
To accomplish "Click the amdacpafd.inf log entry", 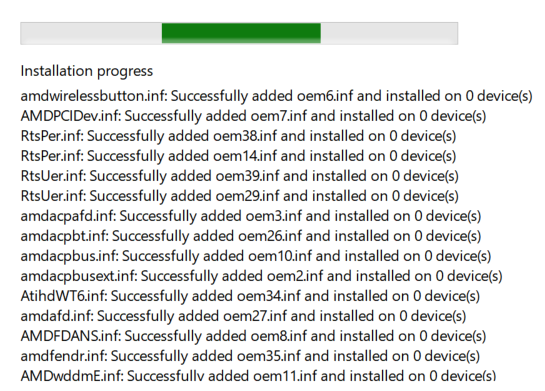I will click(x=251, y=216).
